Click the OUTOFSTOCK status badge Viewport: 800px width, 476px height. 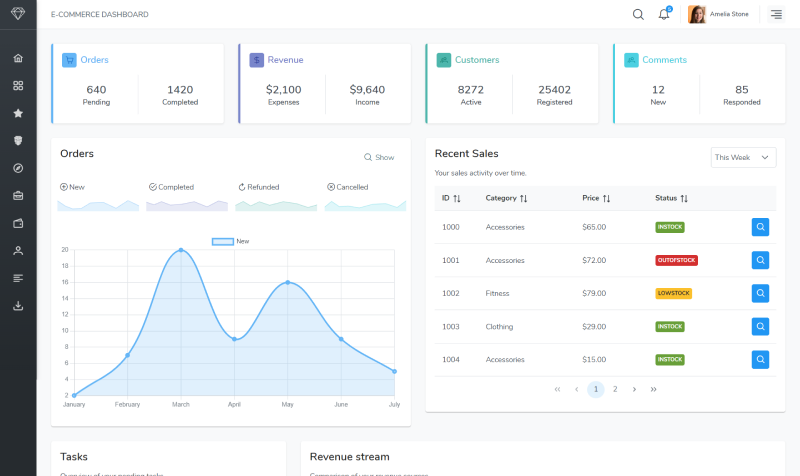click(677, 260)
